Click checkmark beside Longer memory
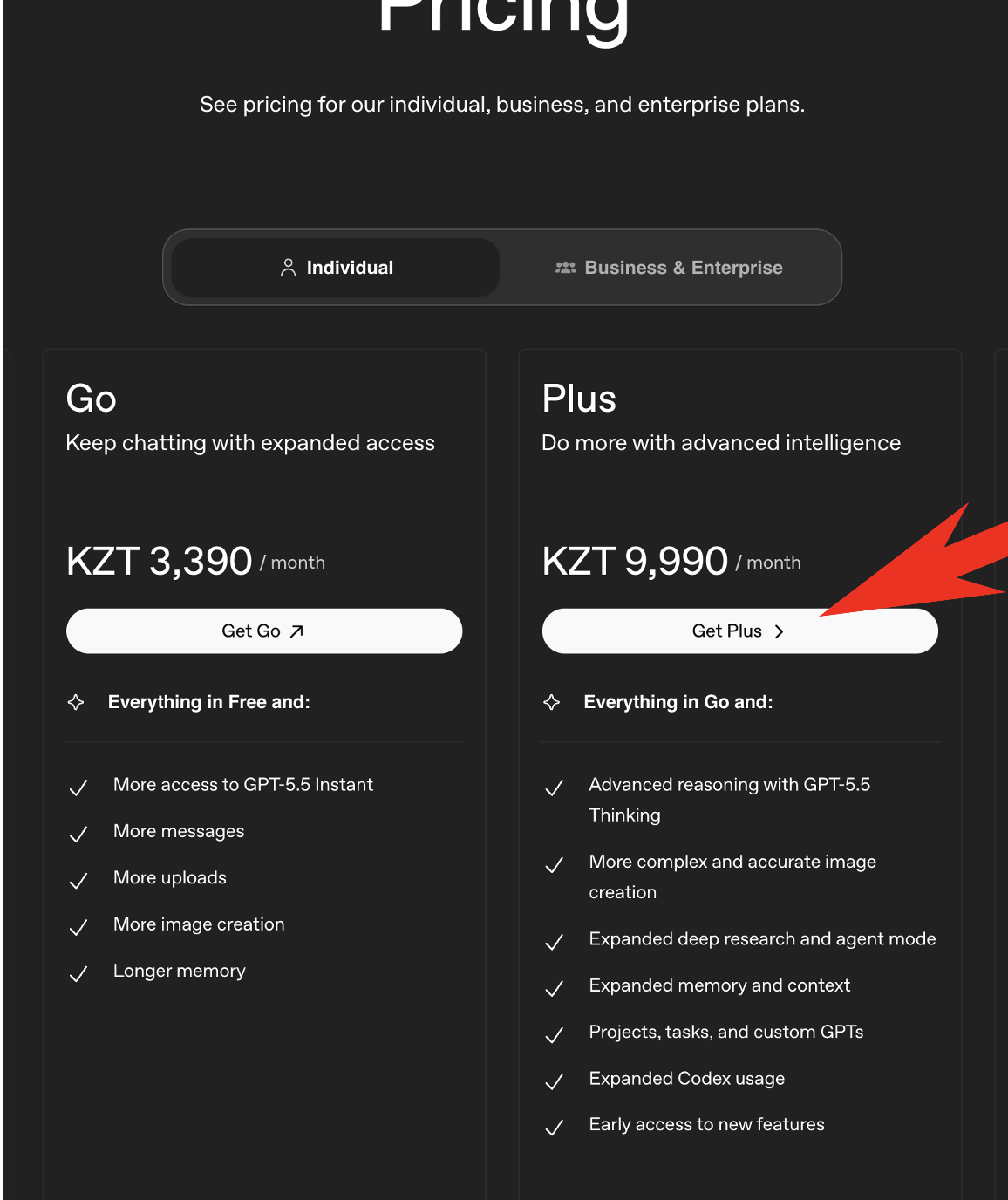The width and height of the screenshot is (1008, 1200). 78,974
